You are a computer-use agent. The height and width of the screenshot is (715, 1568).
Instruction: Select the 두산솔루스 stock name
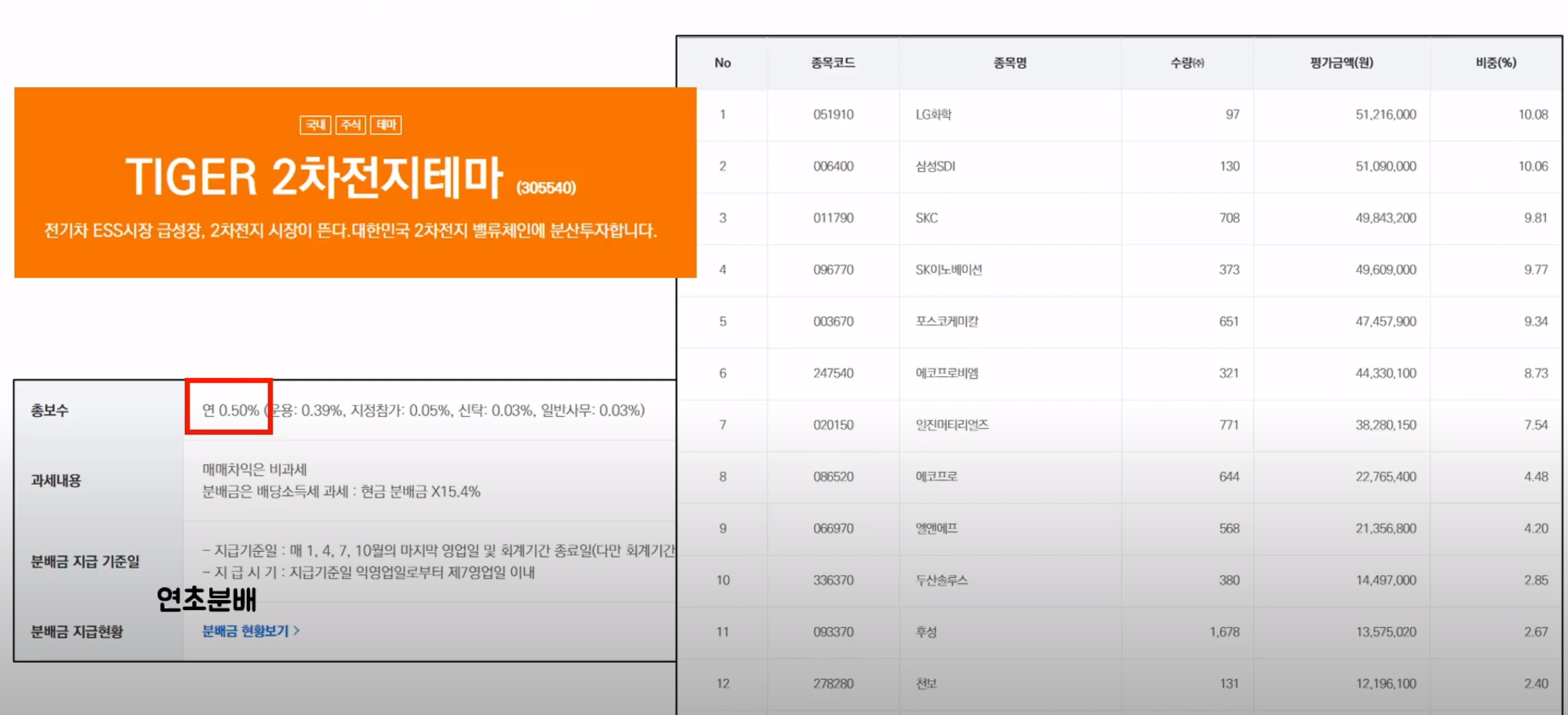click(x=941, y=580)
